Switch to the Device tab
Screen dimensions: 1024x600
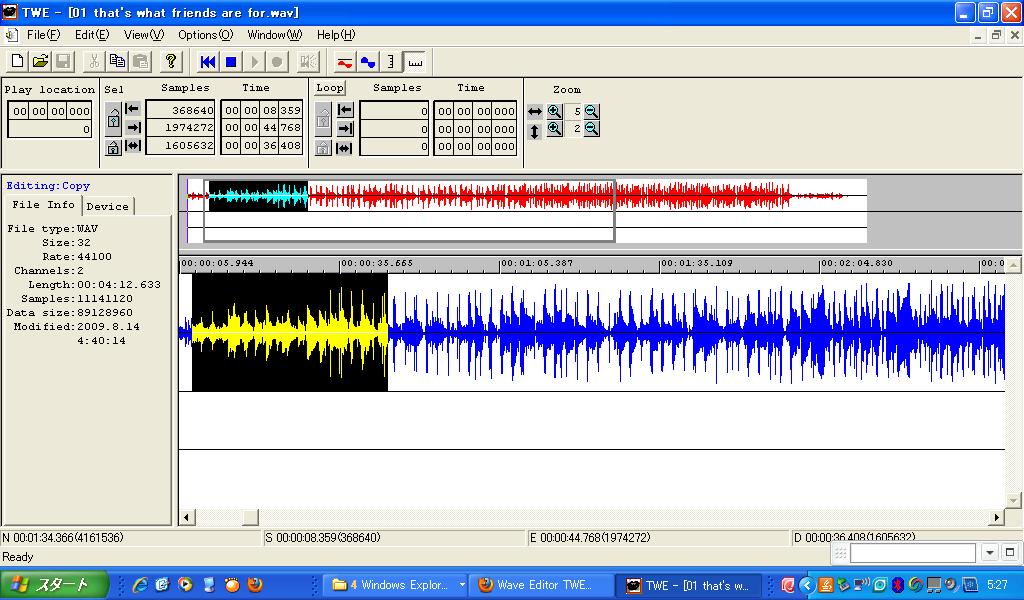click(x=107, y=206)
